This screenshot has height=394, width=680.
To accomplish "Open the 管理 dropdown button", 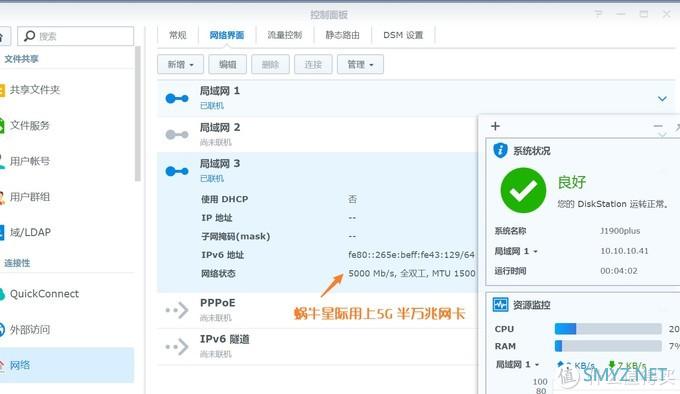I will click(x=360, y=65).
